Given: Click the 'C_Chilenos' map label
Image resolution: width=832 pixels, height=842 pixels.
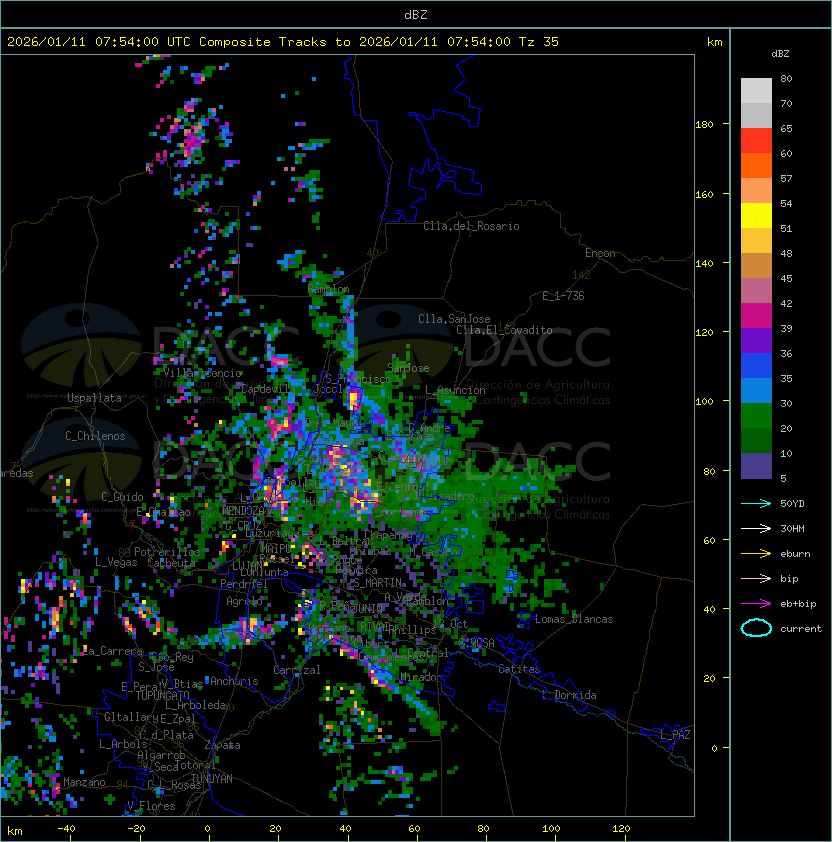Looking at the screenshot, I should coord(95,436).
